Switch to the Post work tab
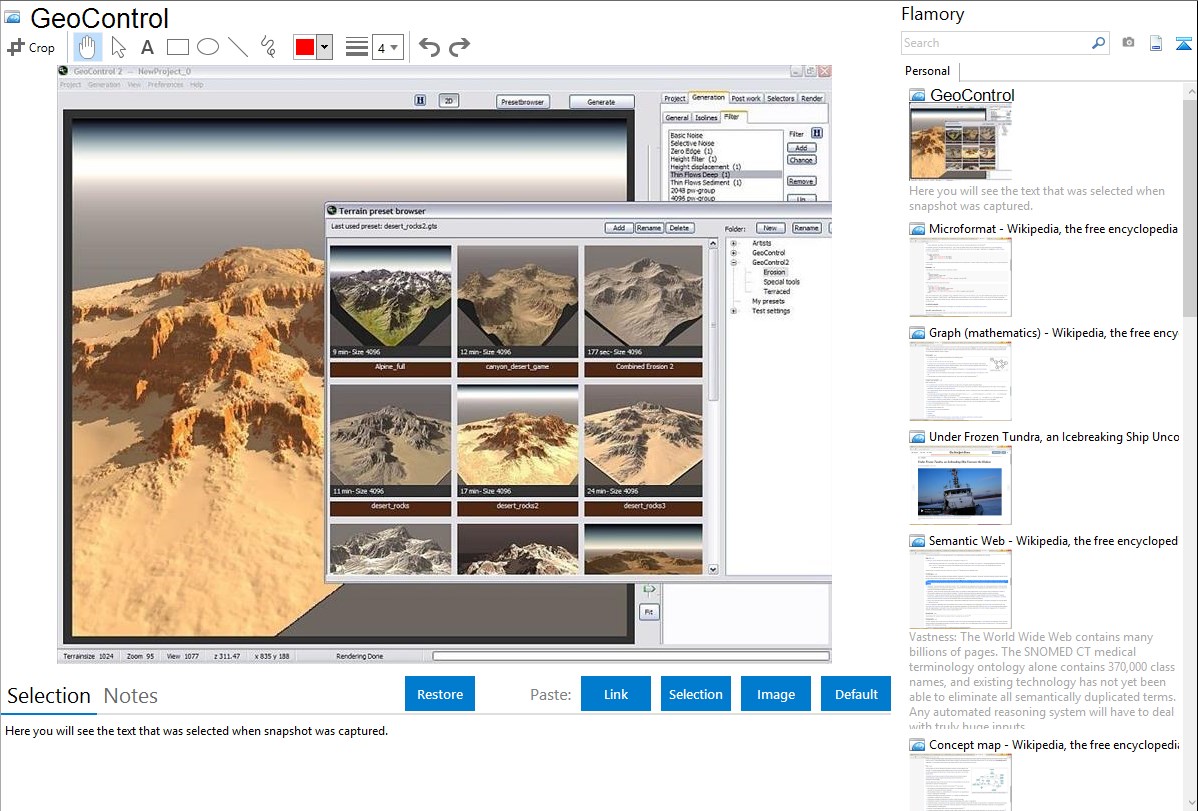The height and width of the screenshot is (811, 1198). point(746,99)
